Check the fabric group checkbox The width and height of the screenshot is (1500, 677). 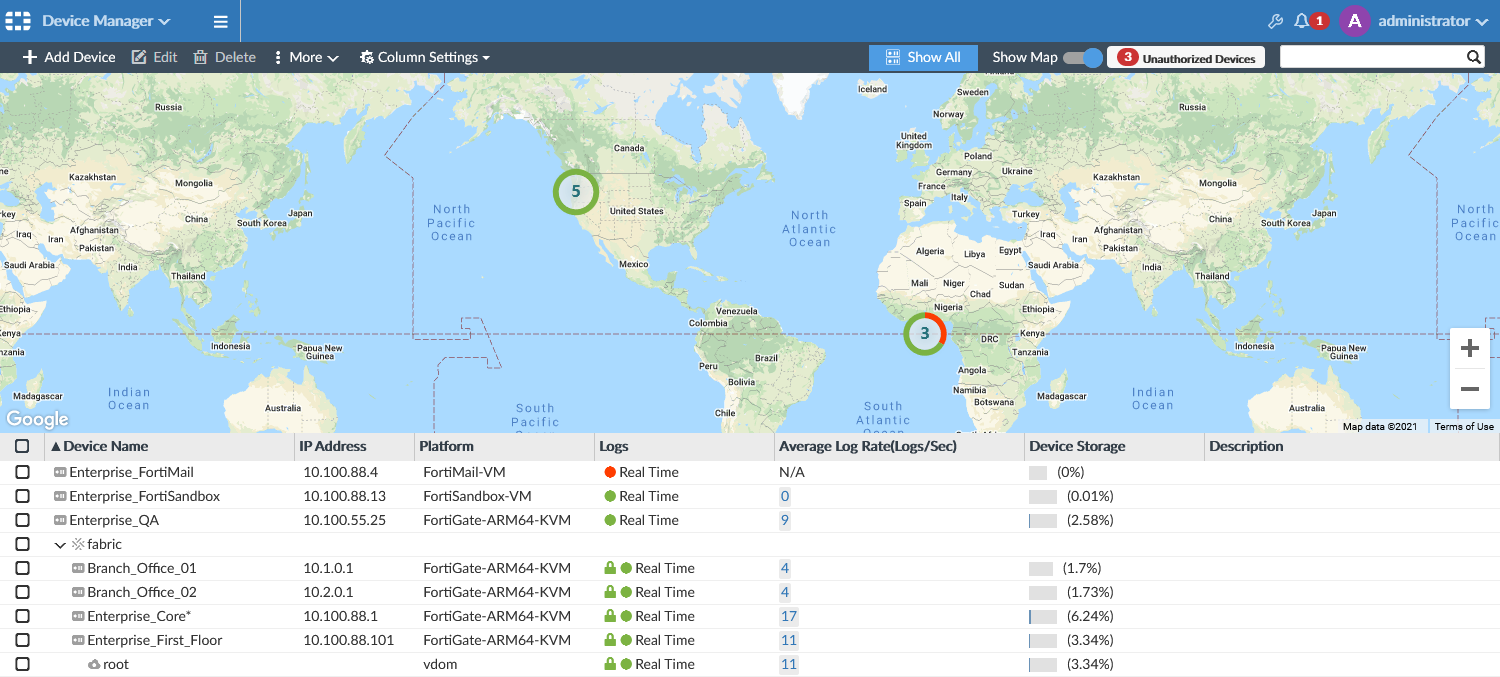coord(22,544)
